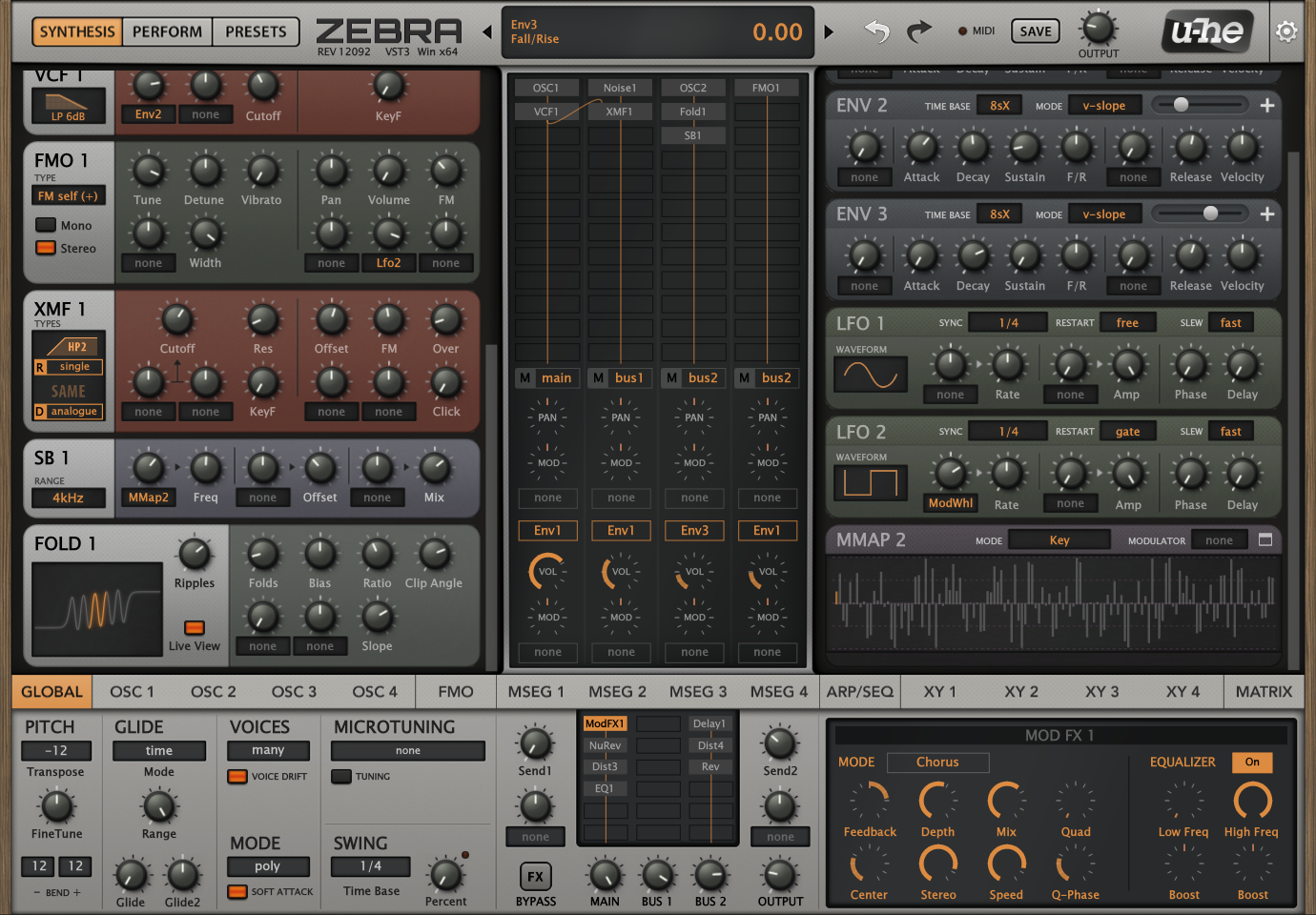Switch to PRESETS tab
The image size is (1316, 915).
tap(256, 31)
